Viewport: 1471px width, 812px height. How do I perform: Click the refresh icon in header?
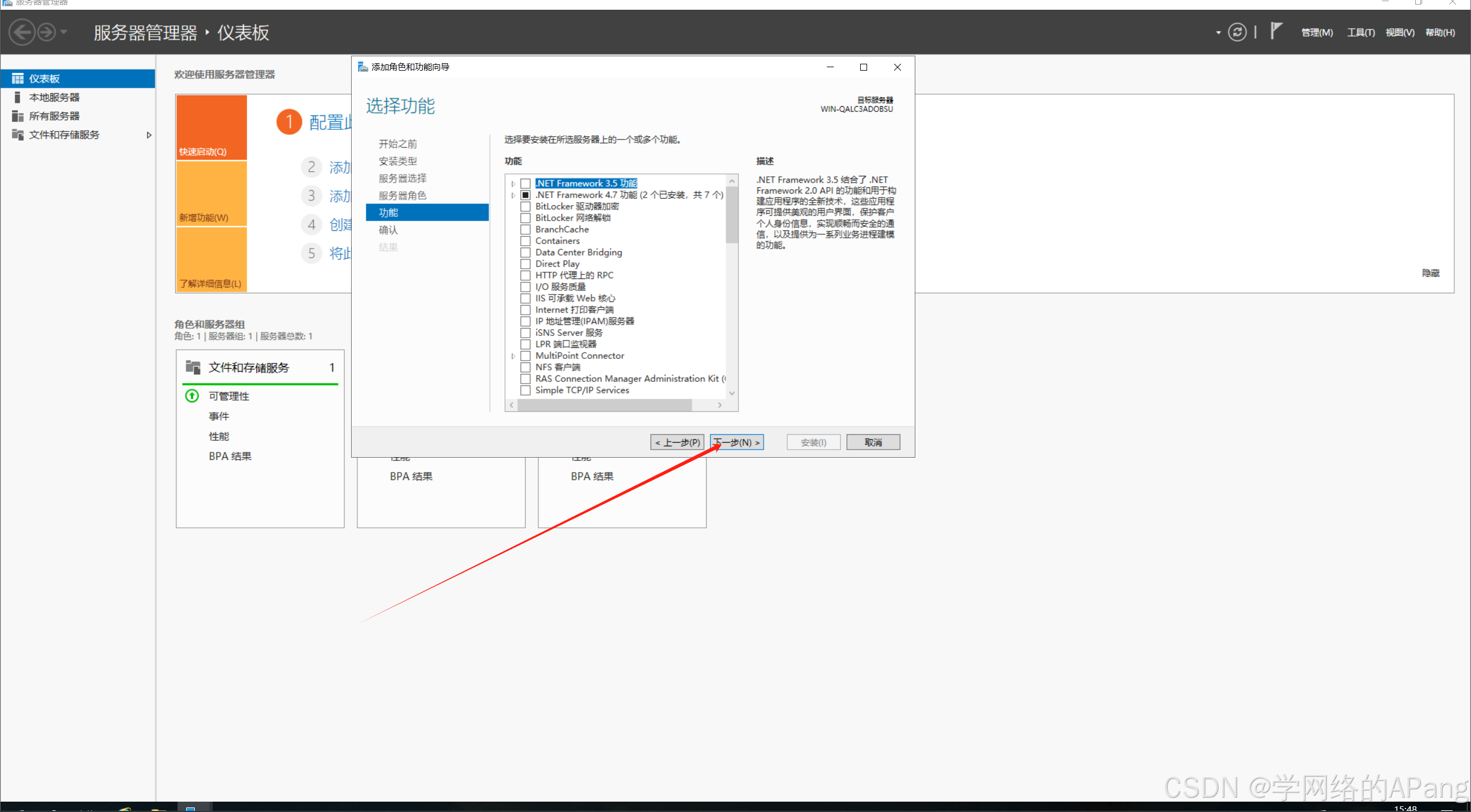click(x=1237, y=32)
